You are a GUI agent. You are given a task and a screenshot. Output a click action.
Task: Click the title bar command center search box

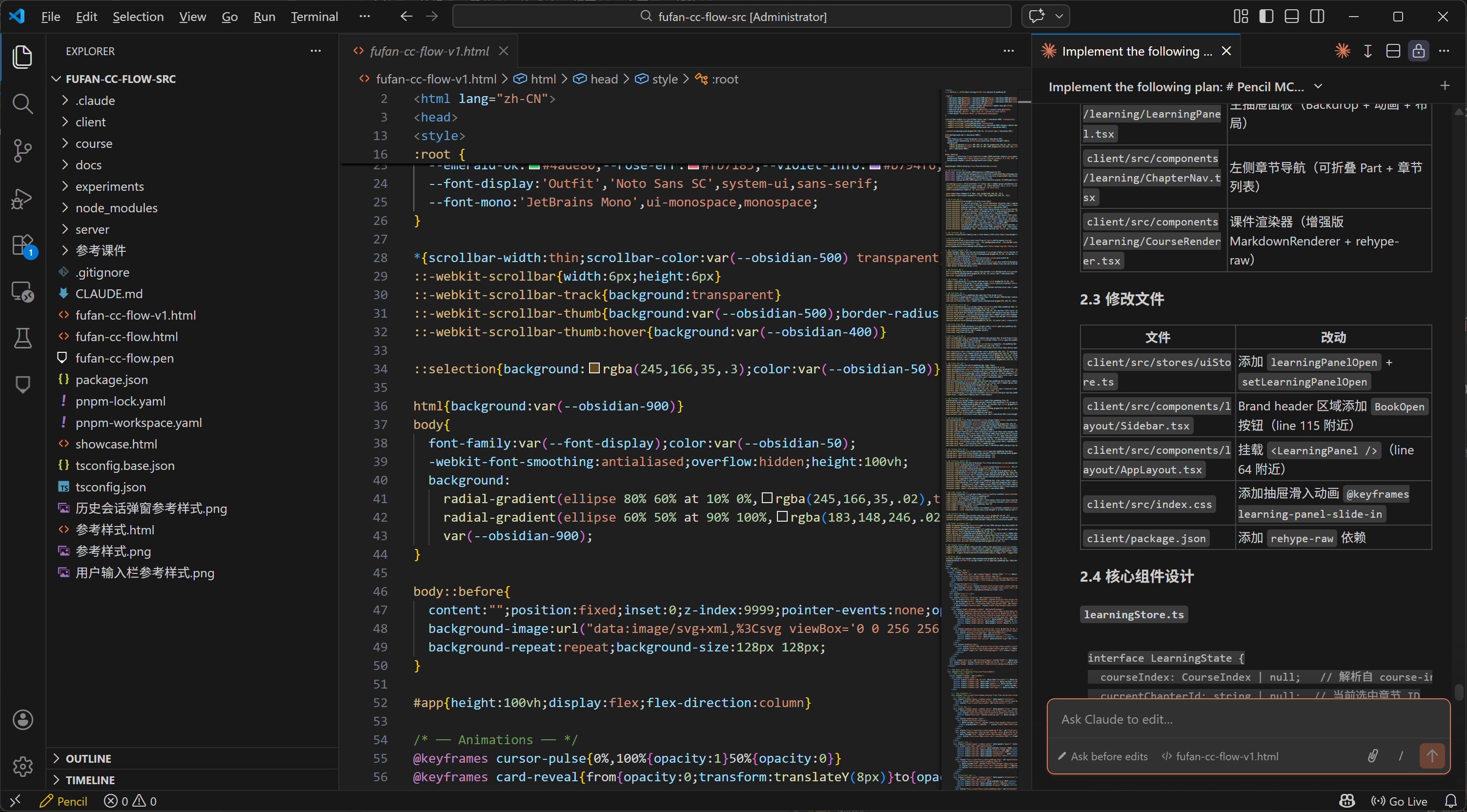(x=732, y=17)
